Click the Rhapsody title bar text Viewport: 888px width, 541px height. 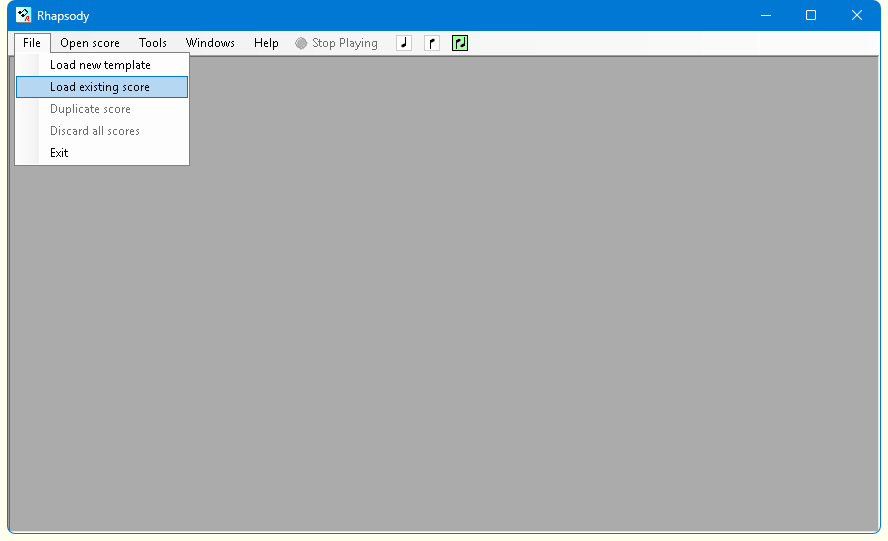click(63, 16)
